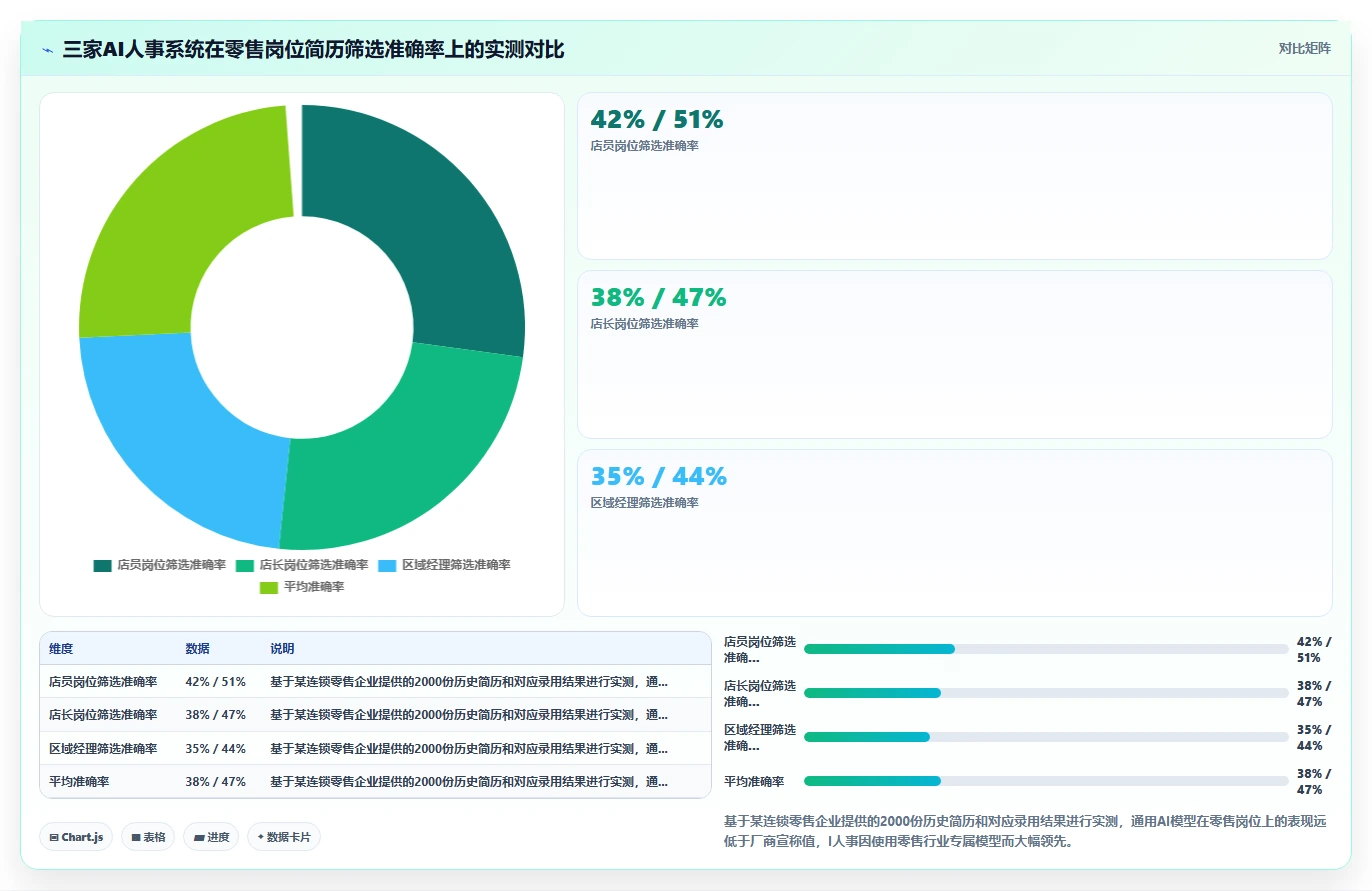The width and height of the screenshot is (1372, 891).
Task: Click 店长岗位筛选准确率 caption in data card
Action: [x=645, y=324]
